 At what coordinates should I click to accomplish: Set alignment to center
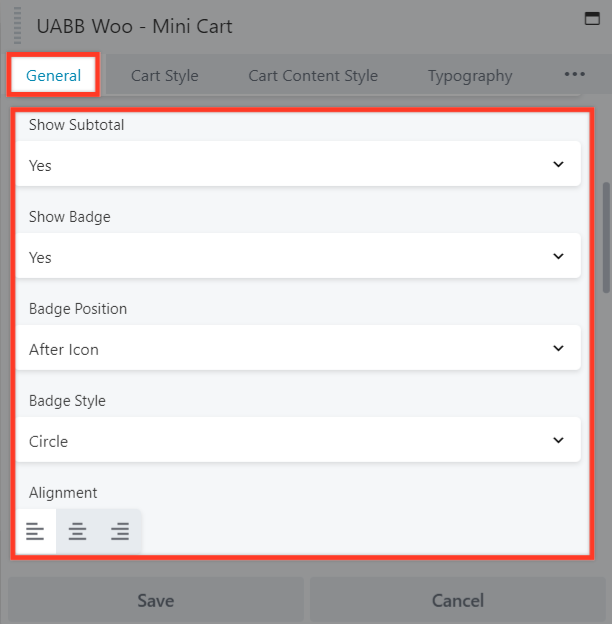[x=77, y=532]
